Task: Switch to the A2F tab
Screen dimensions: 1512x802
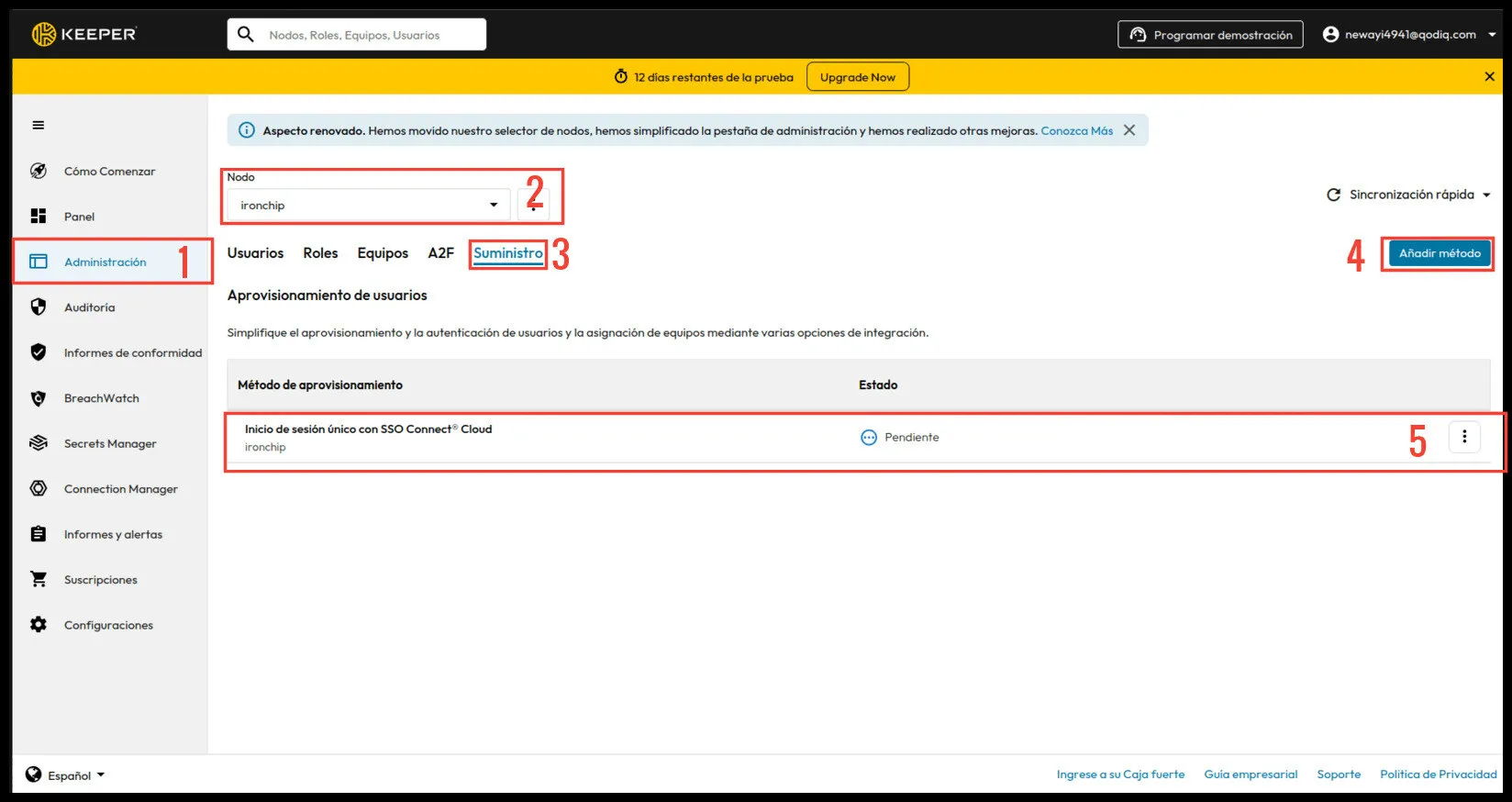Action: [440, 253]
